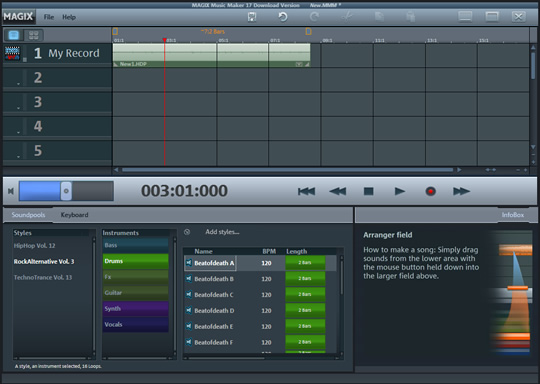Open the File menu
The width and height of the screenshot is (540, 384).
pos(49,17)
